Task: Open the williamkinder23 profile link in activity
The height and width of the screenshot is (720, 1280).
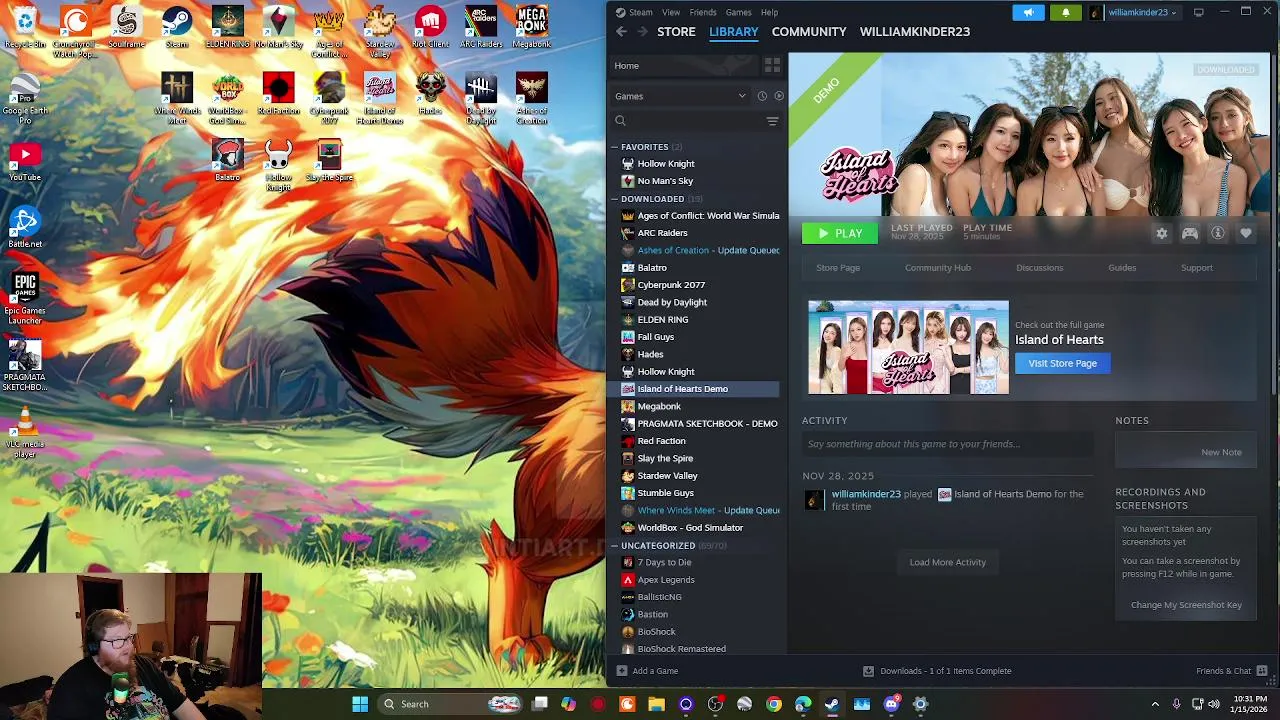Action: pyautogui.click(x=866, y=494)
